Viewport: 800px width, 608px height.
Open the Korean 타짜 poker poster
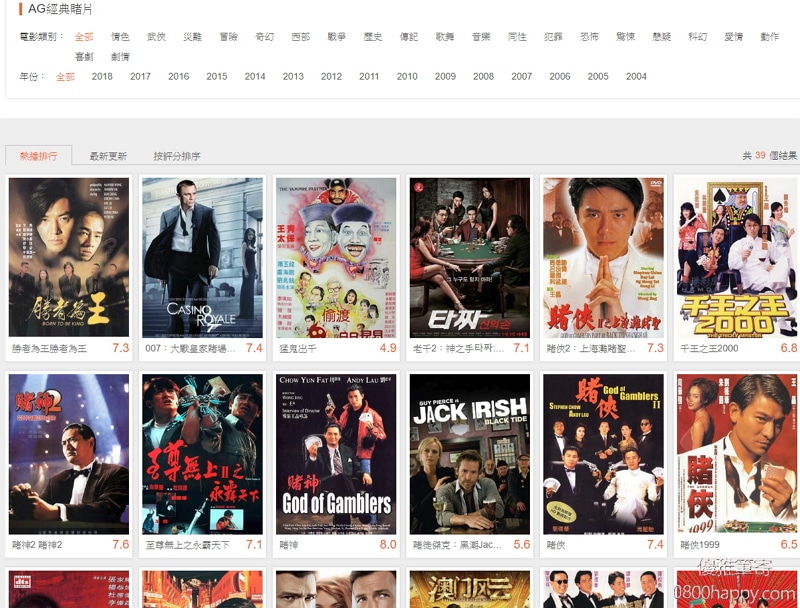(470, 258)
